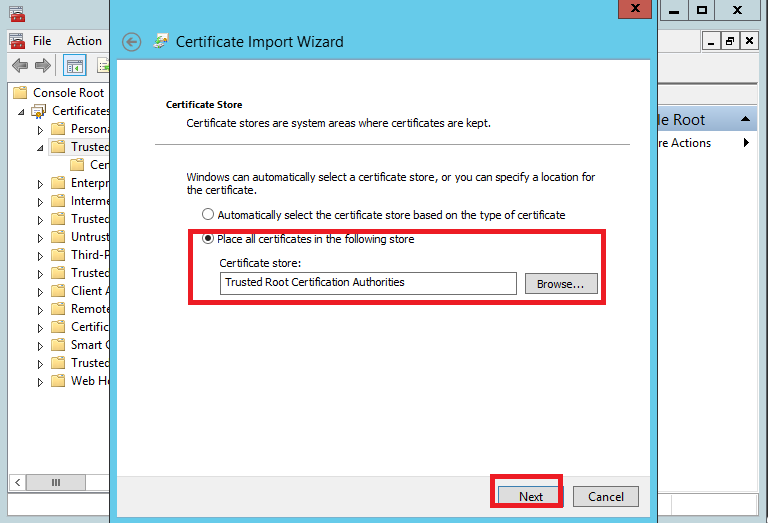Click the wizard's back arrow button
The height and width of the screenshot is (523, 768).
[131, 42]
